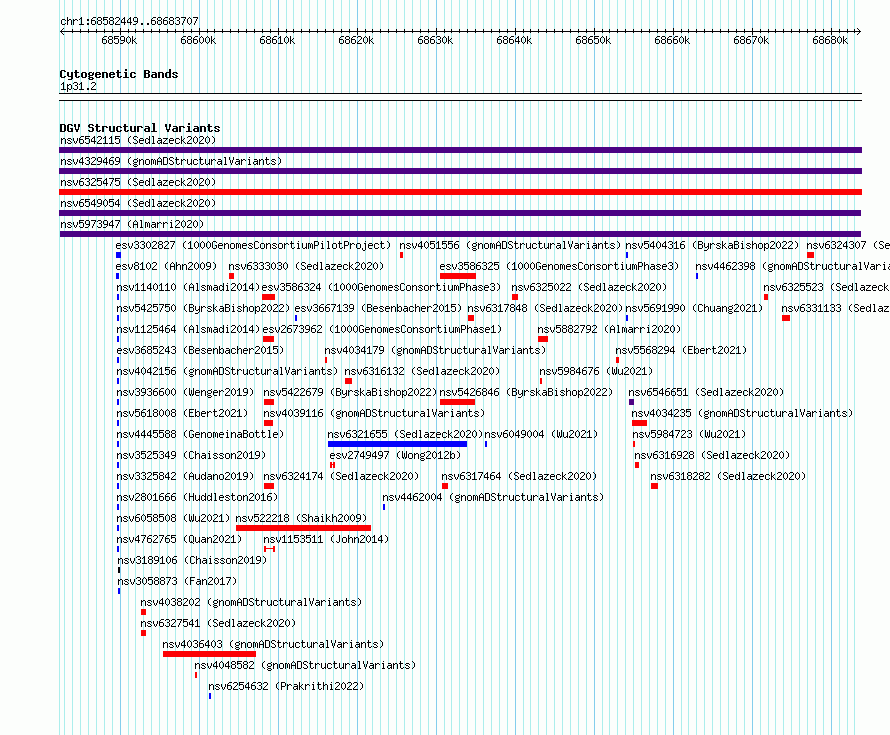The width and height of the screenshot is (890, 735).
Task: Open nsv6317464 (Sedlazeck2020) label
Action: [x=519, y=476]
